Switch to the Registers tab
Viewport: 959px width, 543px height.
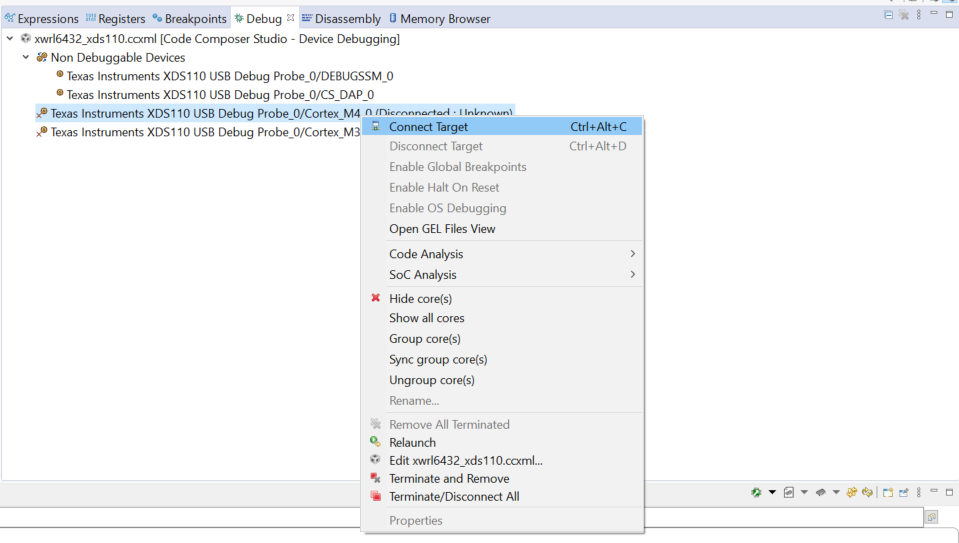click(115, 19)
